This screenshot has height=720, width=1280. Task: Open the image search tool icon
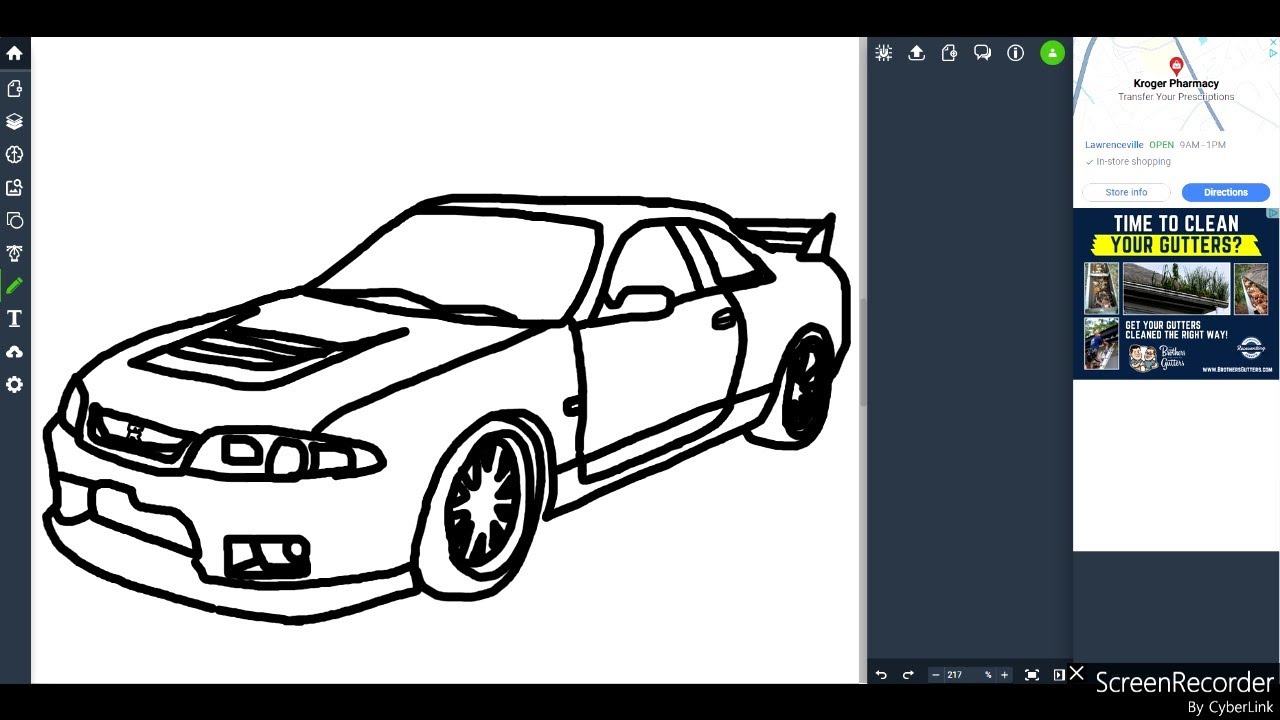click(x=14, y=187)
